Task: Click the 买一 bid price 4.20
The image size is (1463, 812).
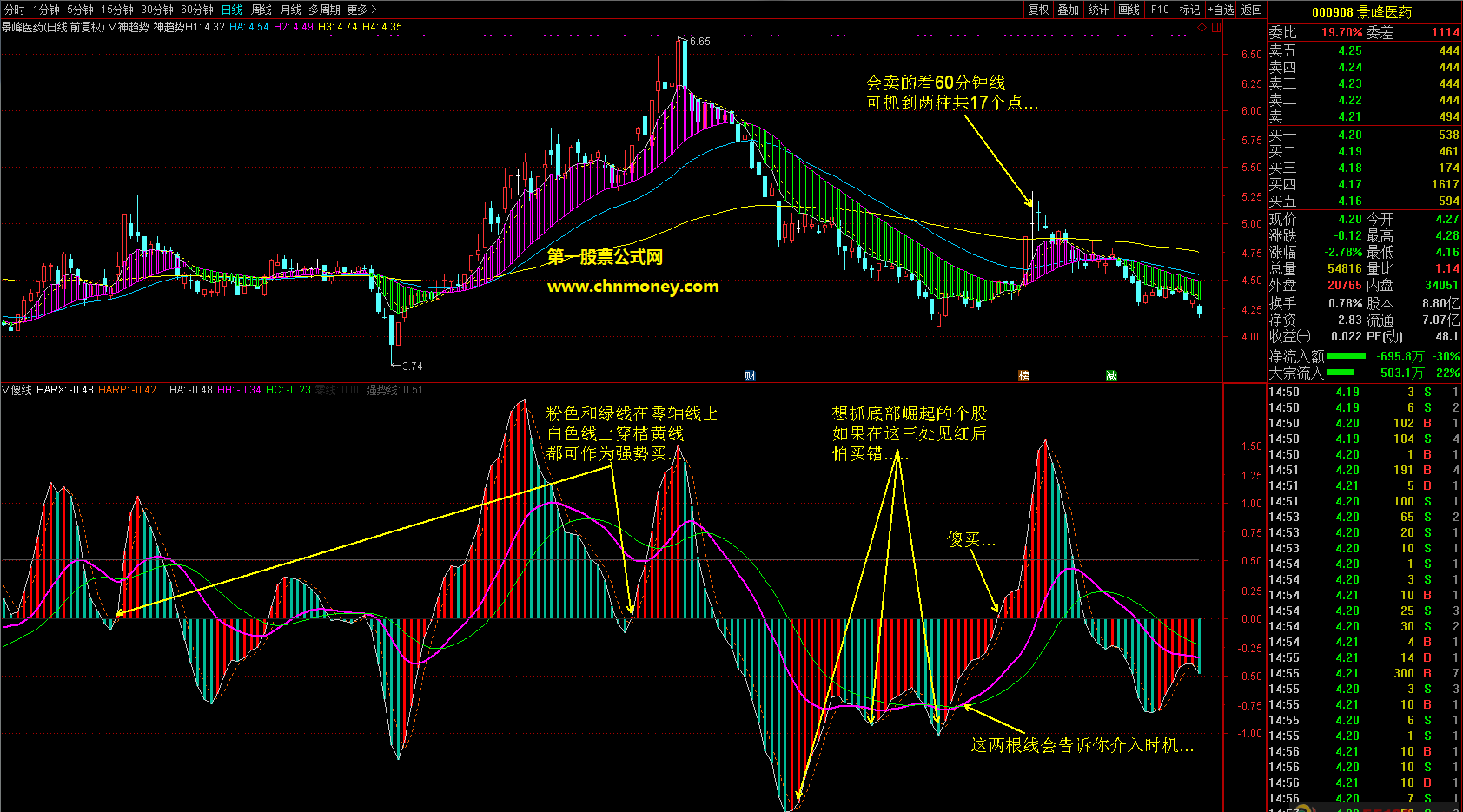Action: pyautogui.click(x=1350, y=135)
